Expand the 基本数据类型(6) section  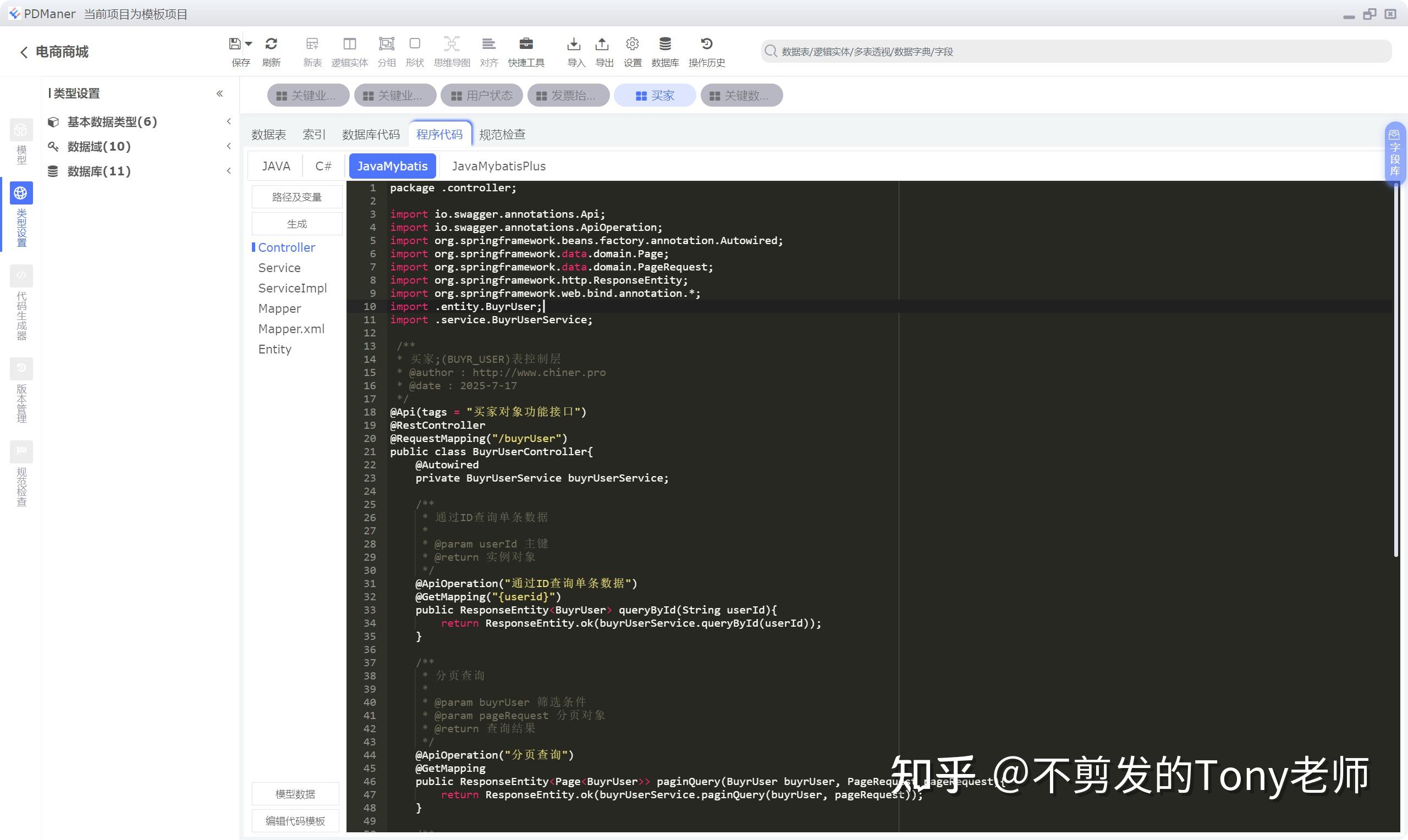point(228,121)
